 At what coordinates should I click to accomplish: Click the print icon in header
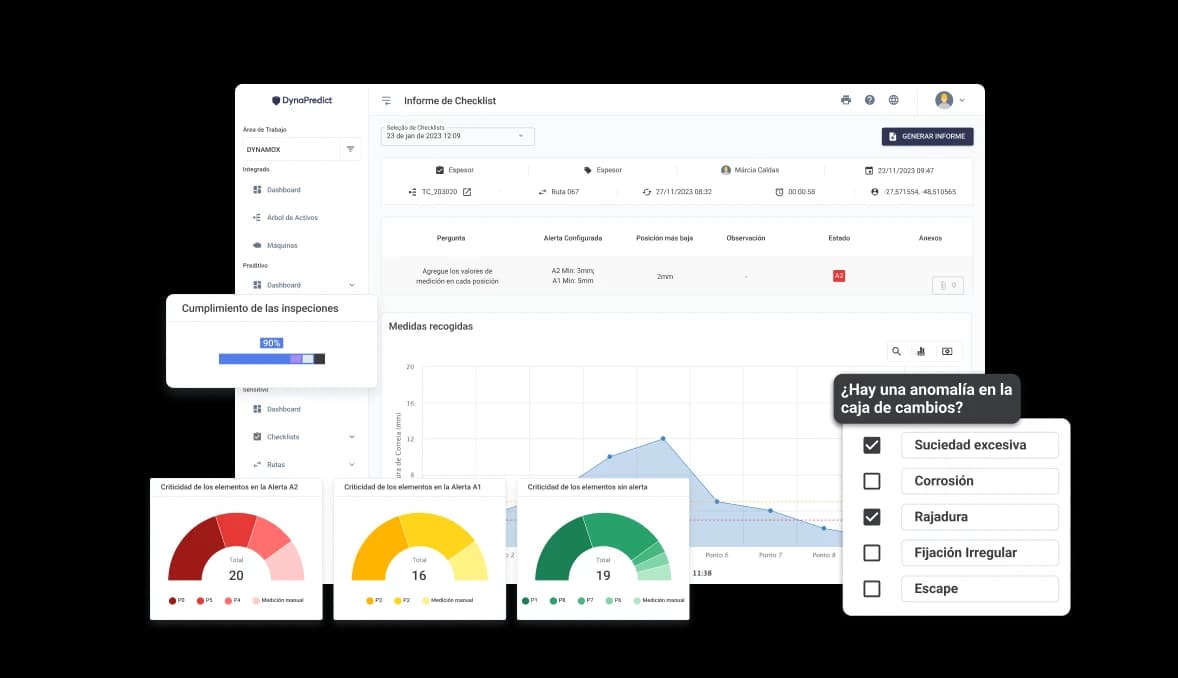coord(846,100)
